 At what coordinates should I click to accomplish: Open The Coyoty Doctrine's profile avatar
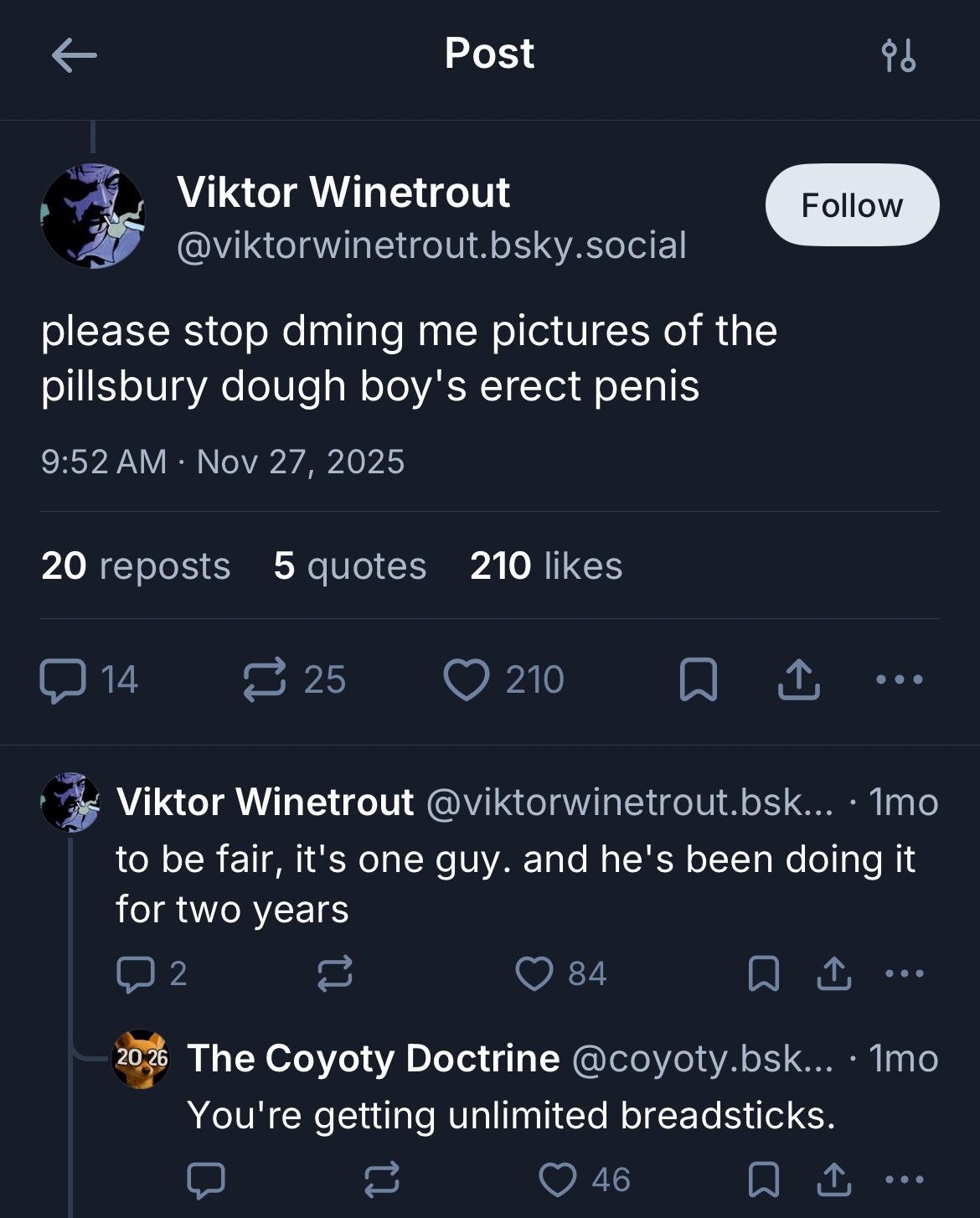coord(141,1059)
